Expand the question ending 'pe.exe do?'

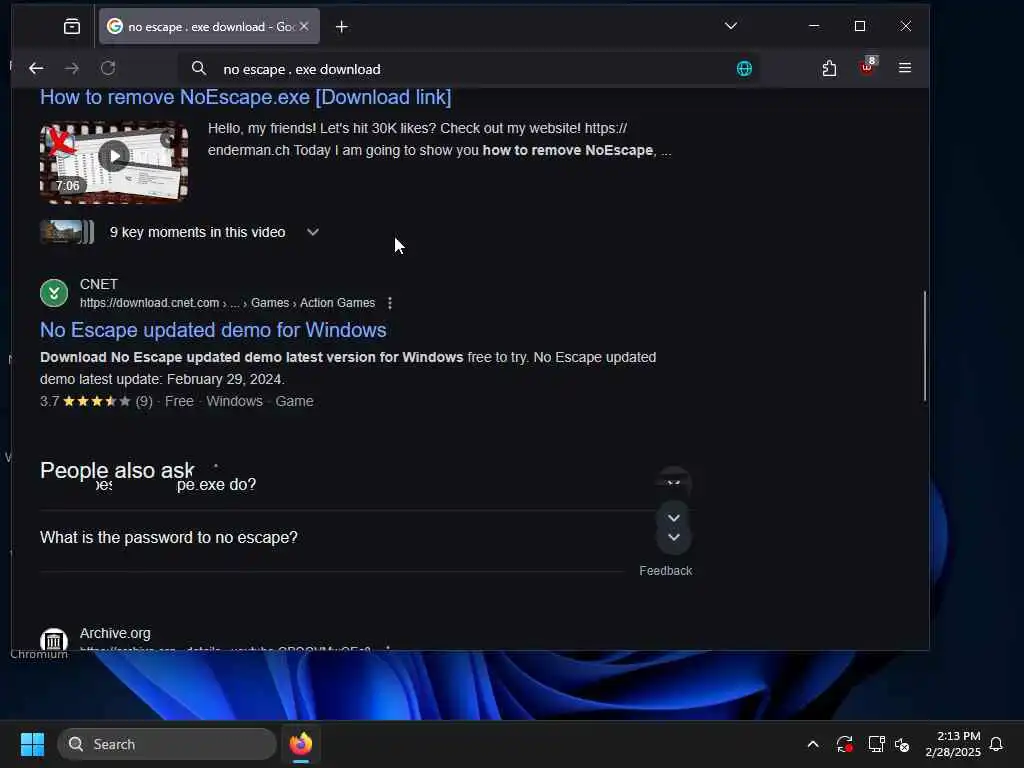[x=366, y=485]
